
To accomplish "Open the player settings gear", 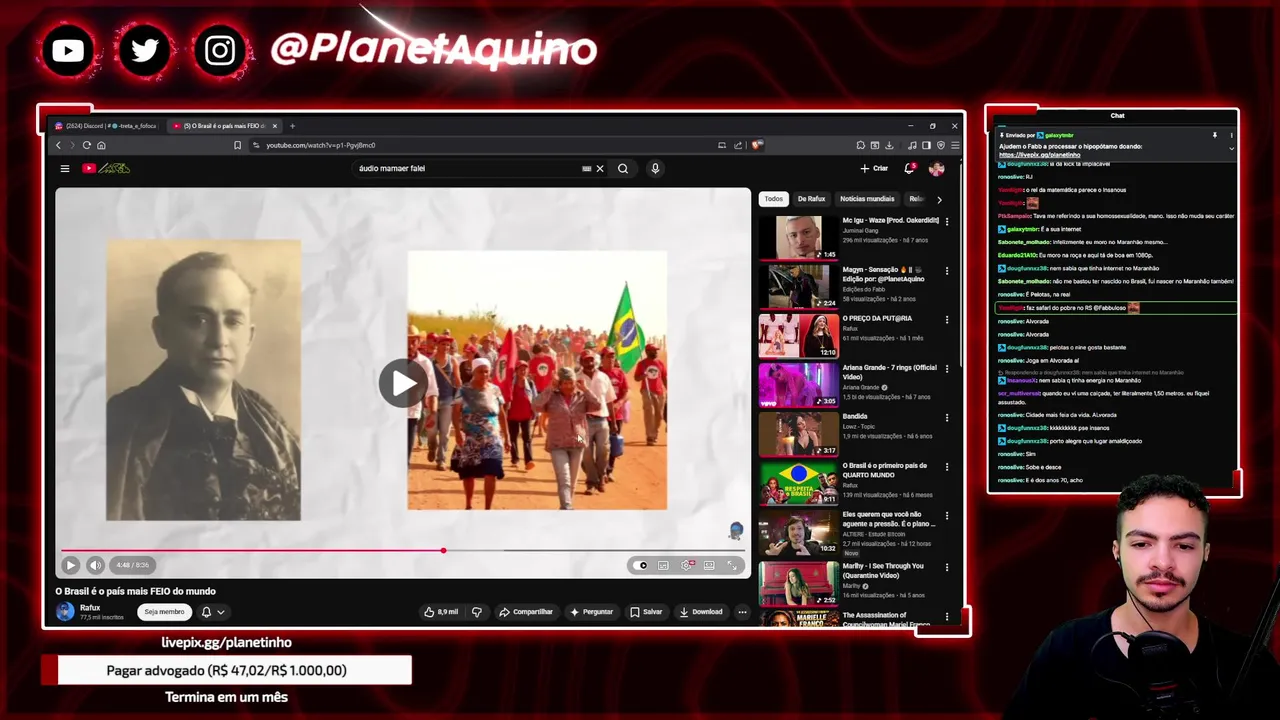I will tap(686, 565).
